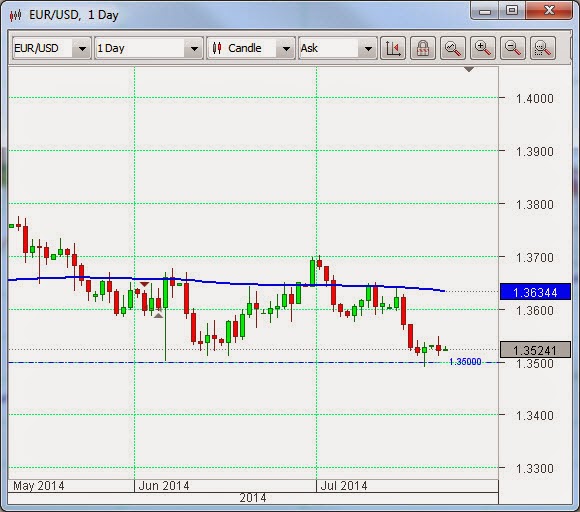Click the chart shift icon in toolbar

pyautogui.click(x=393, y=48)
